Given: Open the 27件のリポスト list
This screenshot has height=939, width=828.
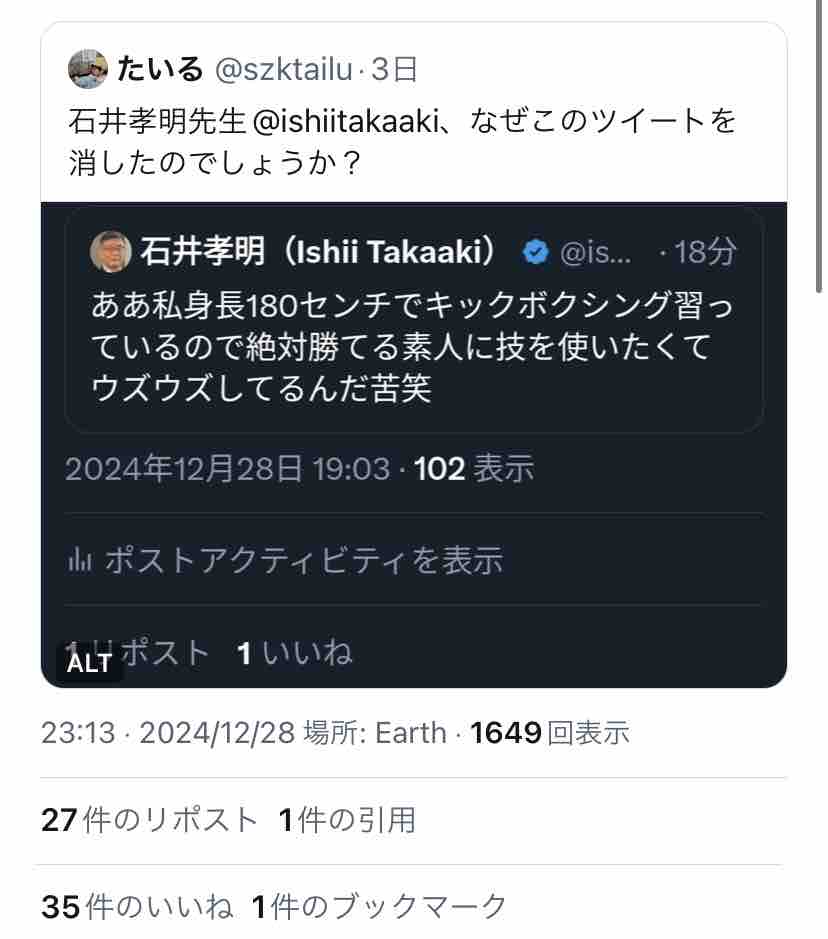Looking at the screenshot, I should [150, 820].
